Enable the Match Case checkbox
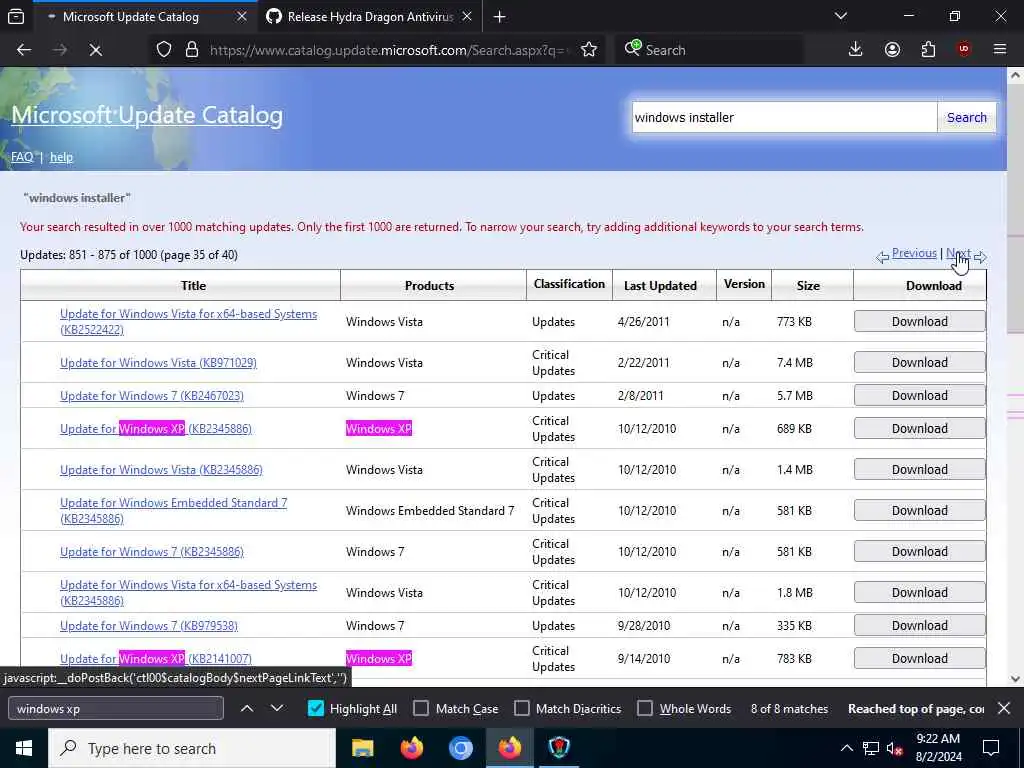1024x768 pixels. pyautogui.click(x=421, y=709)
